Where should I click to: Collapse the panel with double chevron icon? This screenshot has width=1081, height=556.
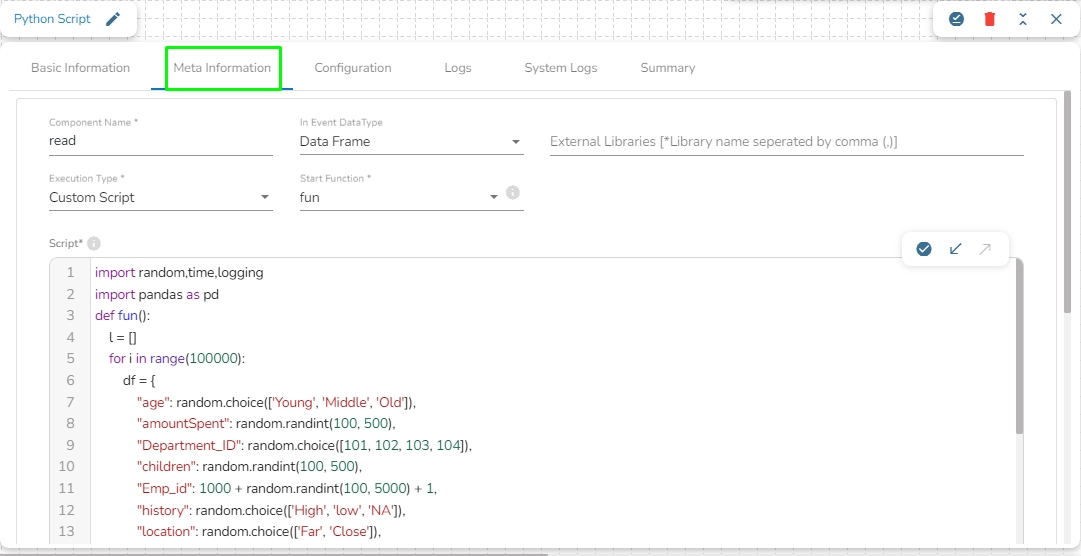coord(1022,19)
